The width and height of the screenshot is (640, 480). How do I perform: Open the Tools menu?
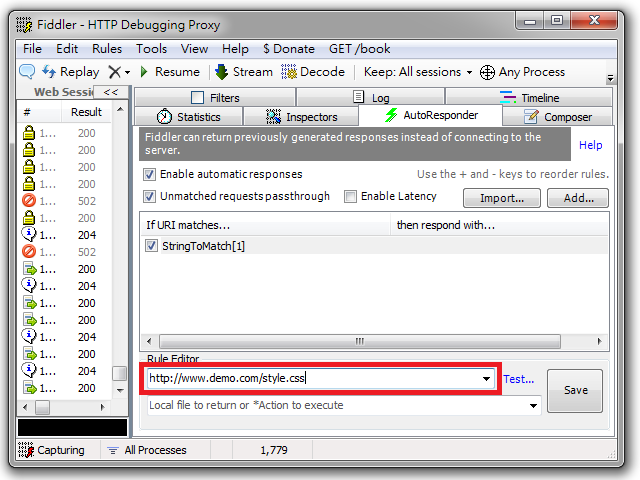151,49
